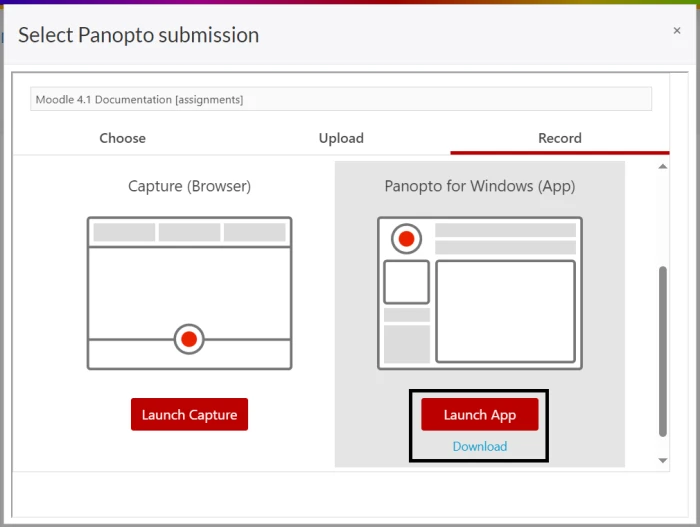This screenshot has height=527, width=700.
Task: Switch to the Choose tab
Action: point(122,138)
